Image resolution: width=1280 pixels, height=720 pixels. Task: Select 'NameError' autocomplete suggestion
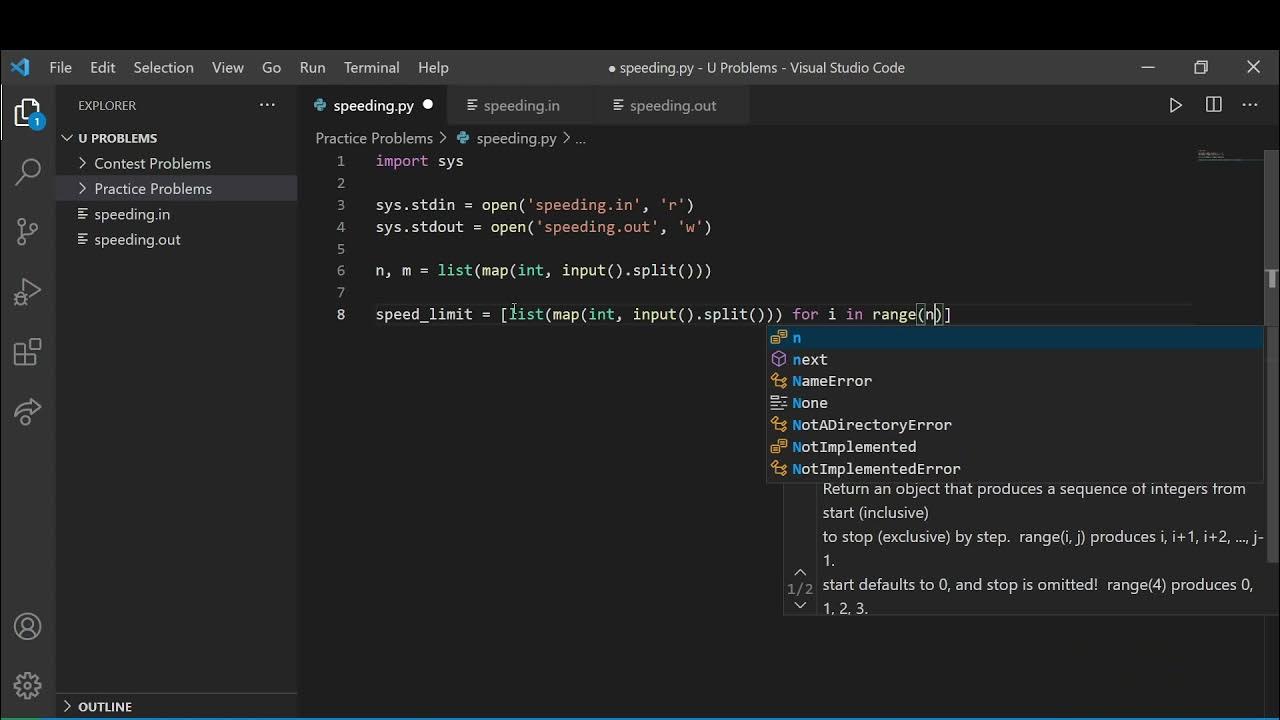1015,381
